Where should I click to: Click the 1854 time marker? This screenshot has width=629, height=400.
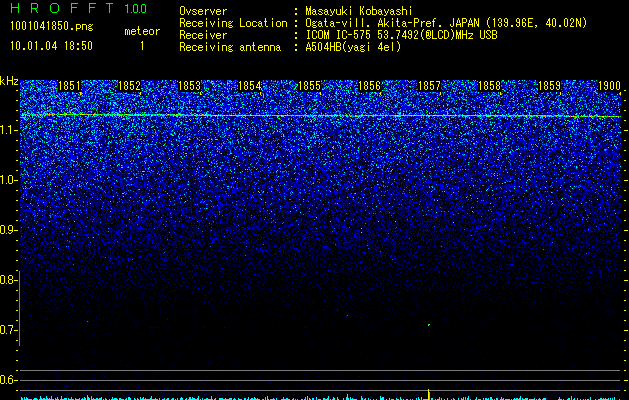coord(250,86)
